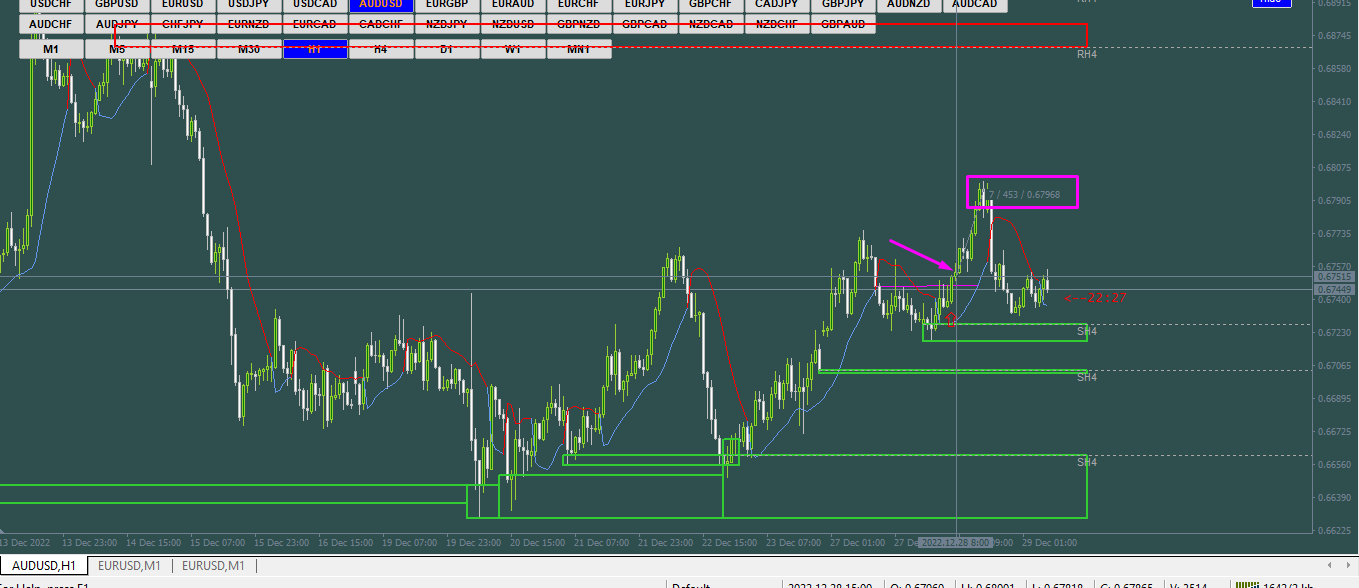Click the 0.67515 price label on scale
Viewport: 1359px width, 588px height.
(x=1335, y=276)
